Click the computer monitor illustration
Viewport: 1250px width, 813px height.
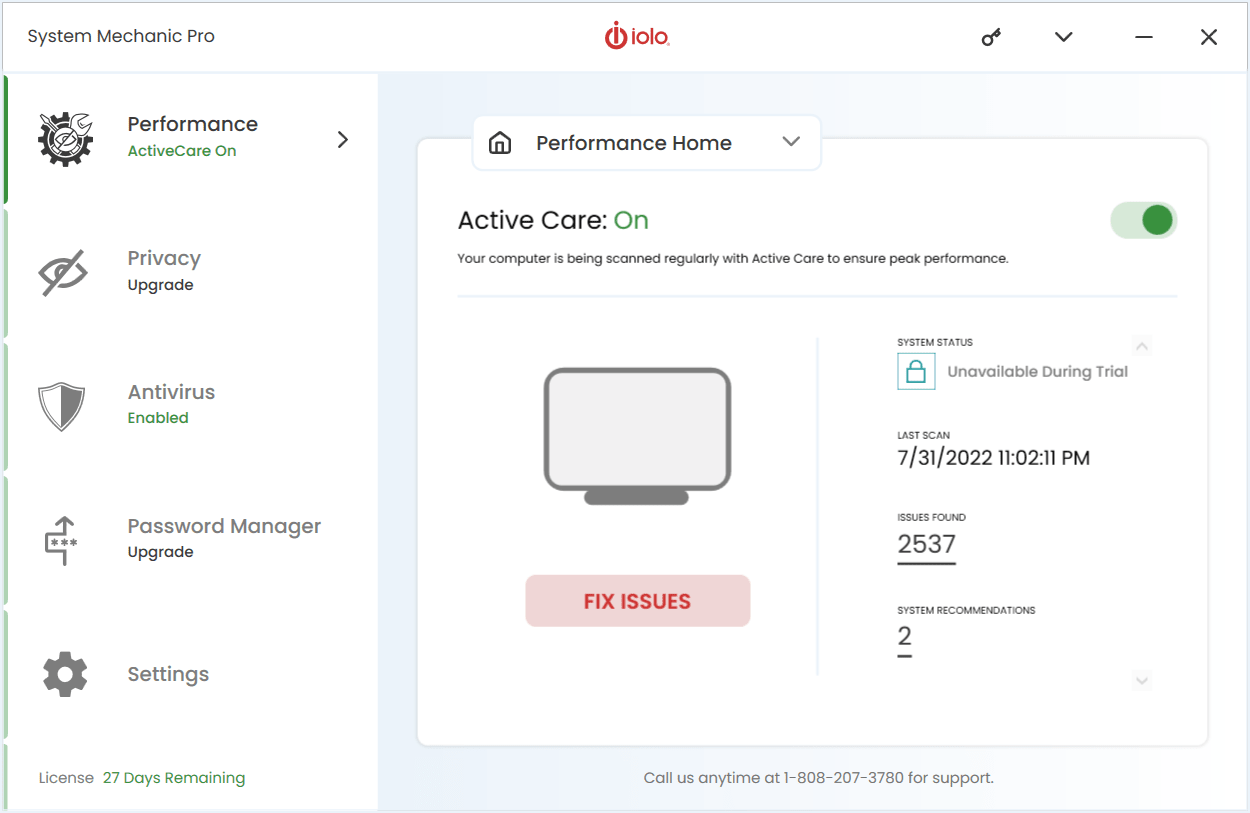(x=637, y=436)
